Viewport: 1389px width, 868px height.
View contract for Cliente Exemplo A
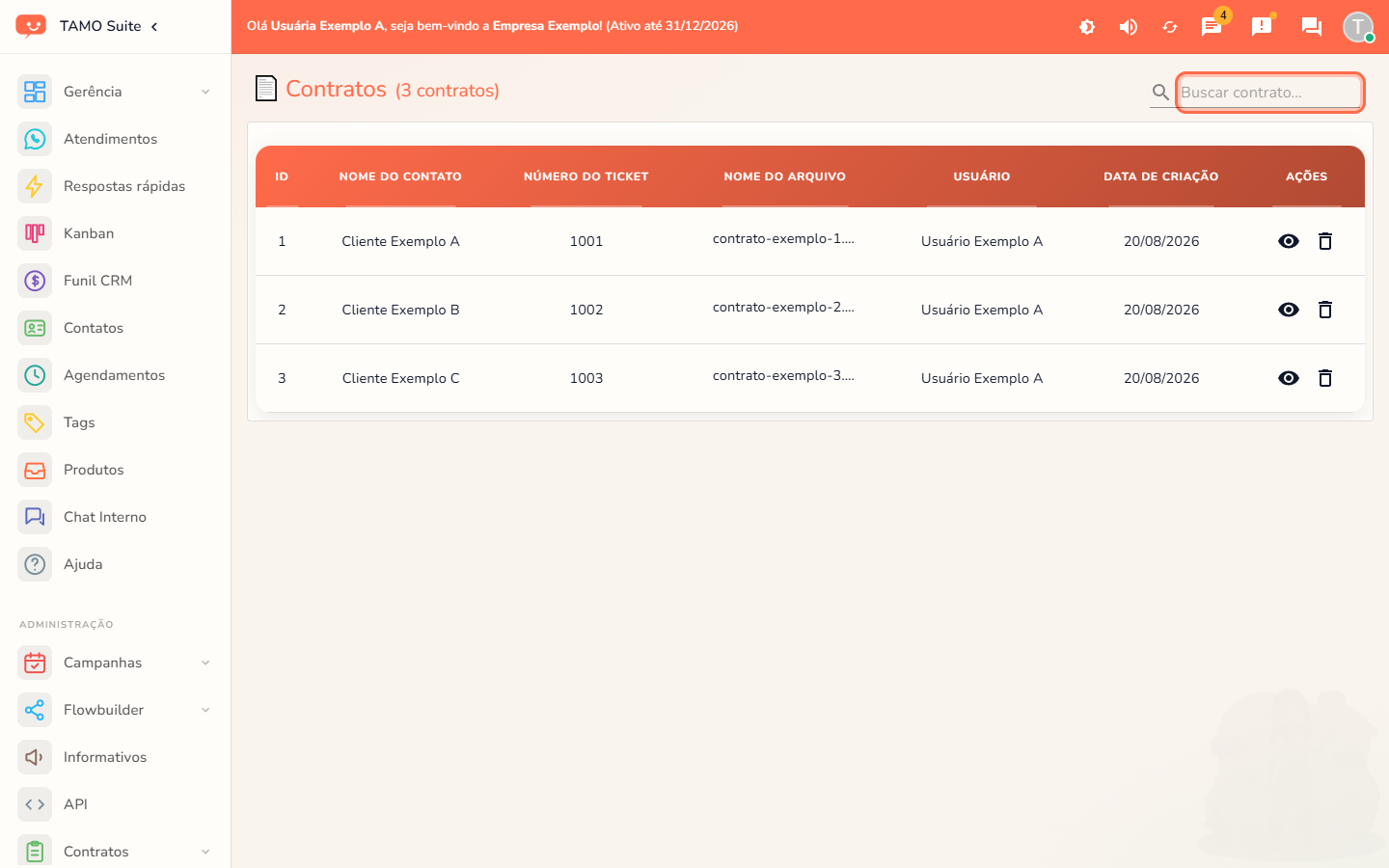1289,241
